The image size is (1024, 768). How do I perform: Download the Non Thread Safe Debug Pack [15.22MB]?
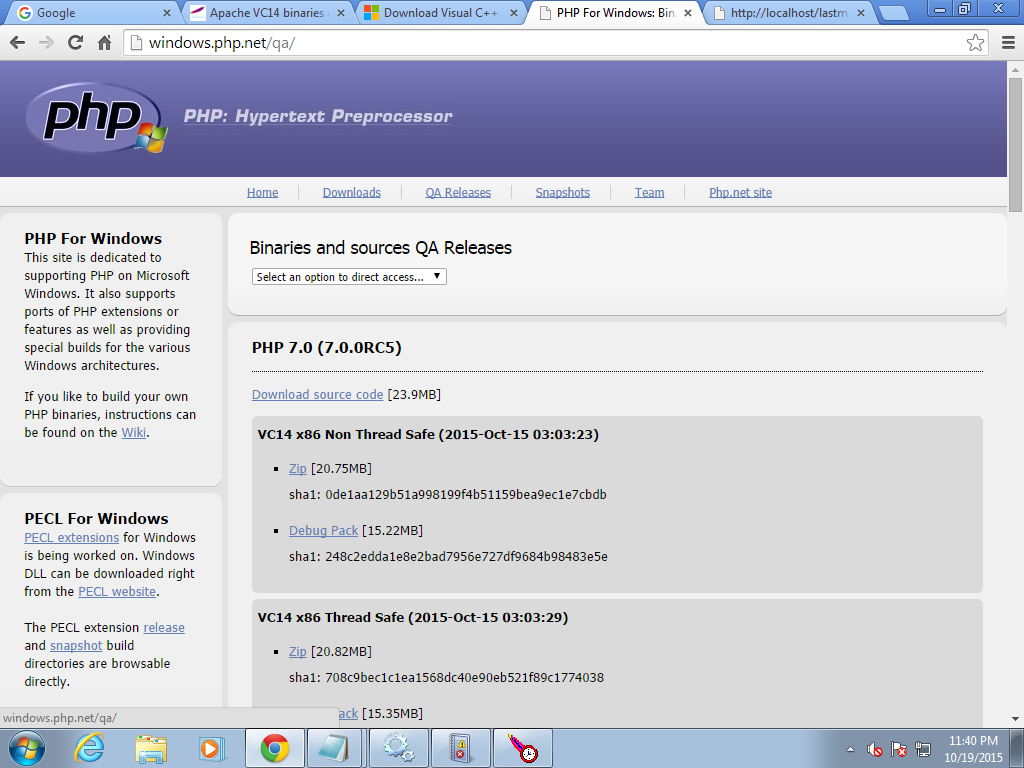point(323,531)
